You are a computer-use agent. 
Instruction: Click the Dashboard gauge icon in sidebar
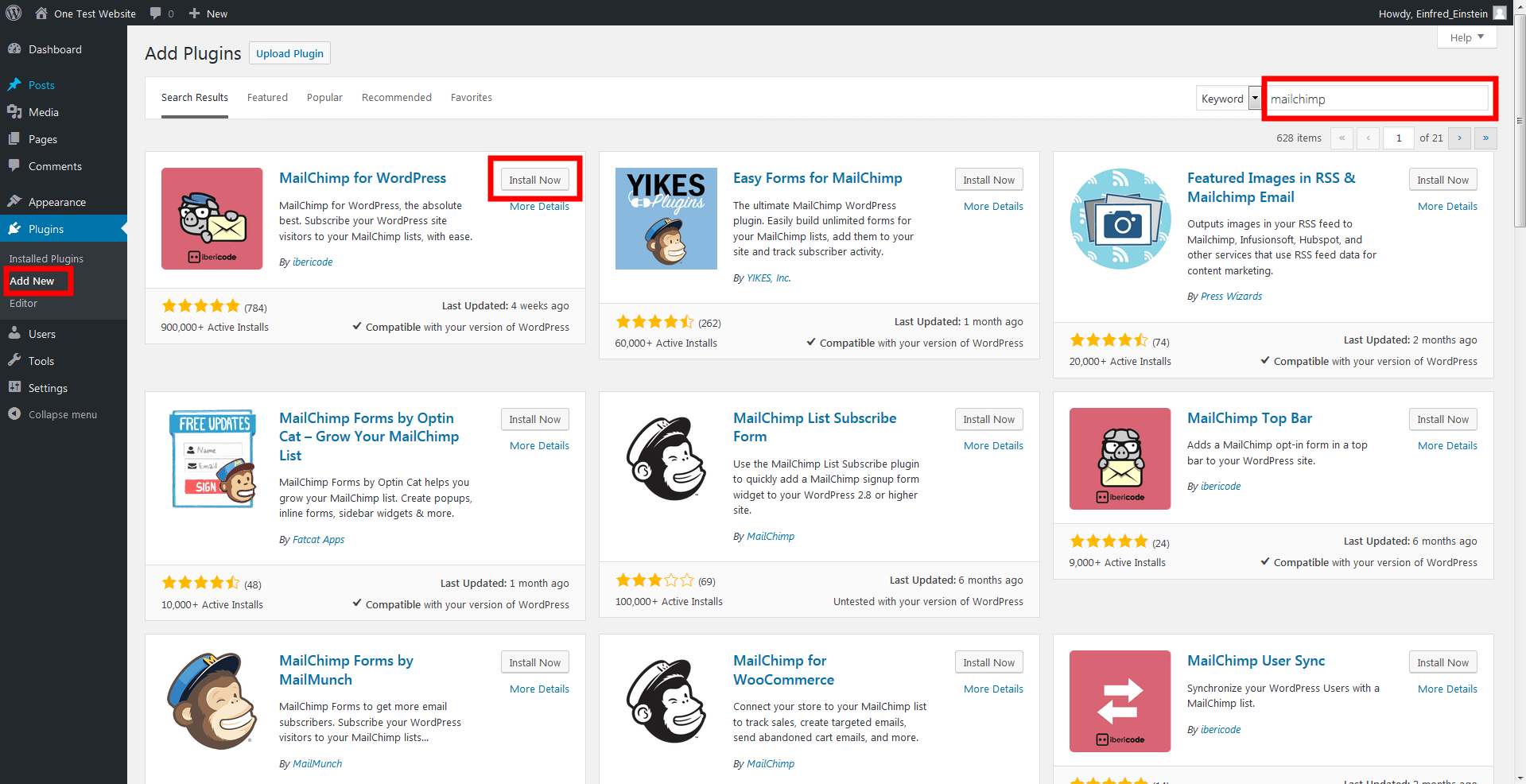14,49
